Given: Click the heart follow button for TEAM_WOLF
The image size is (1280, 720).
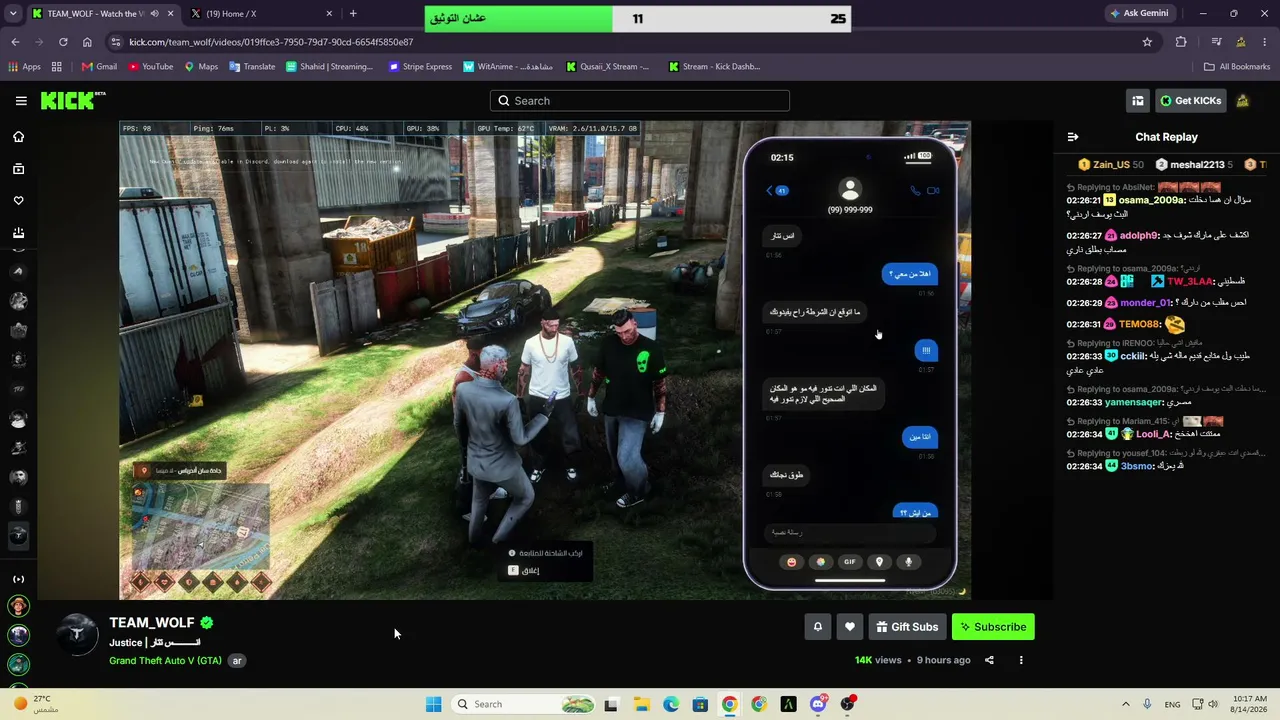Looking at the screenshot, I should pyautogui.click(x=850, y=627).
